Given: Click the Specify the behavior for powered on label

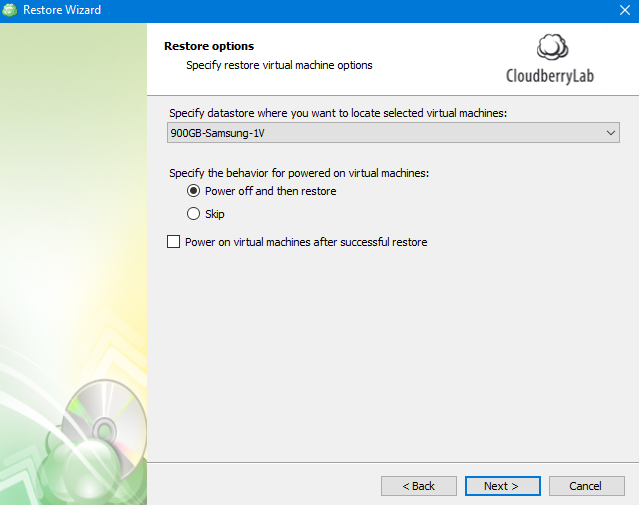Looking at the screenshot, I should [299, 173].
